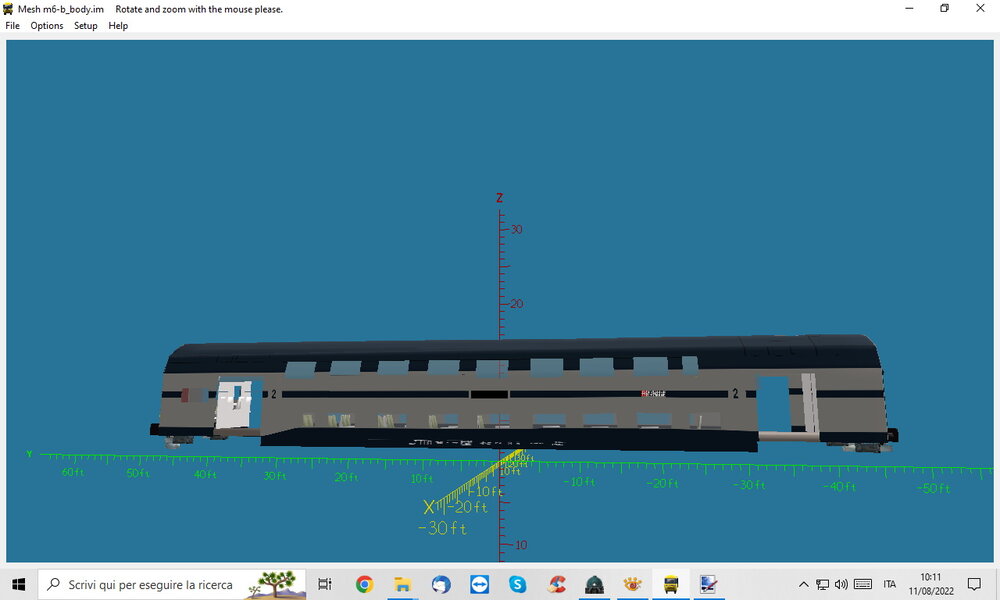Open File Explorer from the taskbar
The width and height of the screenshot is (1000, 600).
[402, 584]
